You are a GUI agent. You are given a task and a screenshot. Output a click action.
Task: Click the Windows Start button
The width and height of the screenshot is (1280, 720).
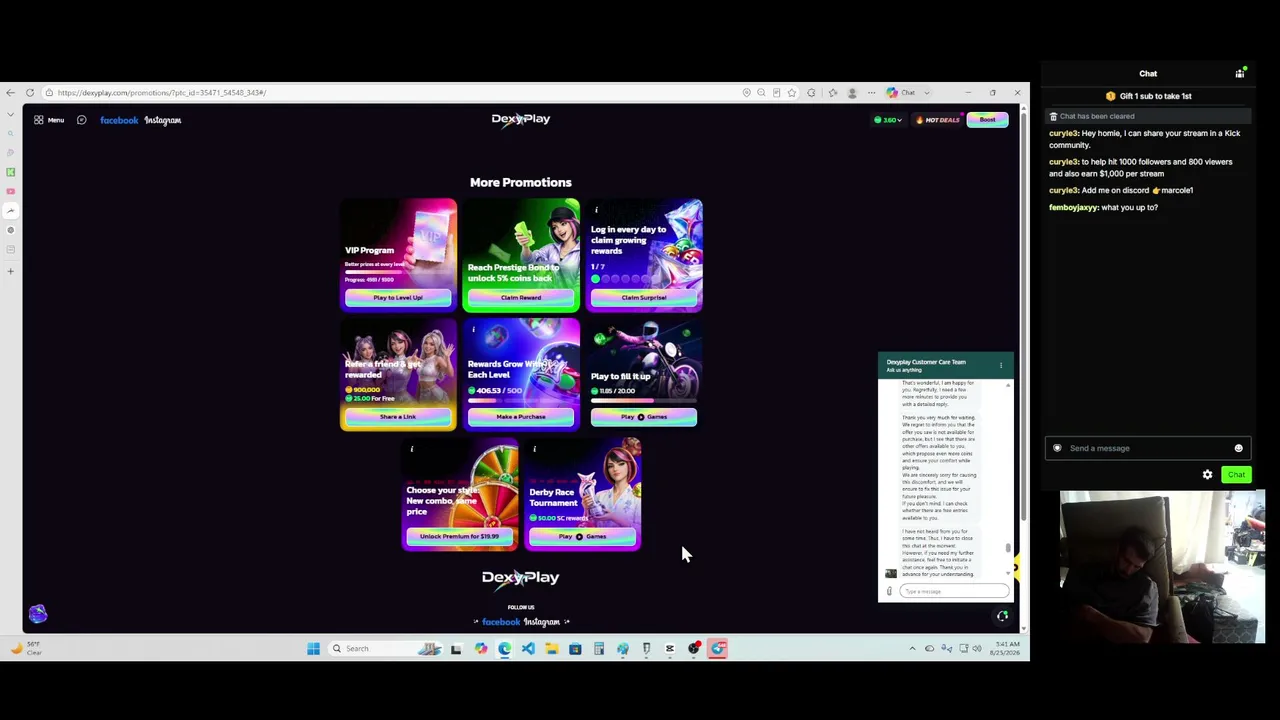[313, 649]
